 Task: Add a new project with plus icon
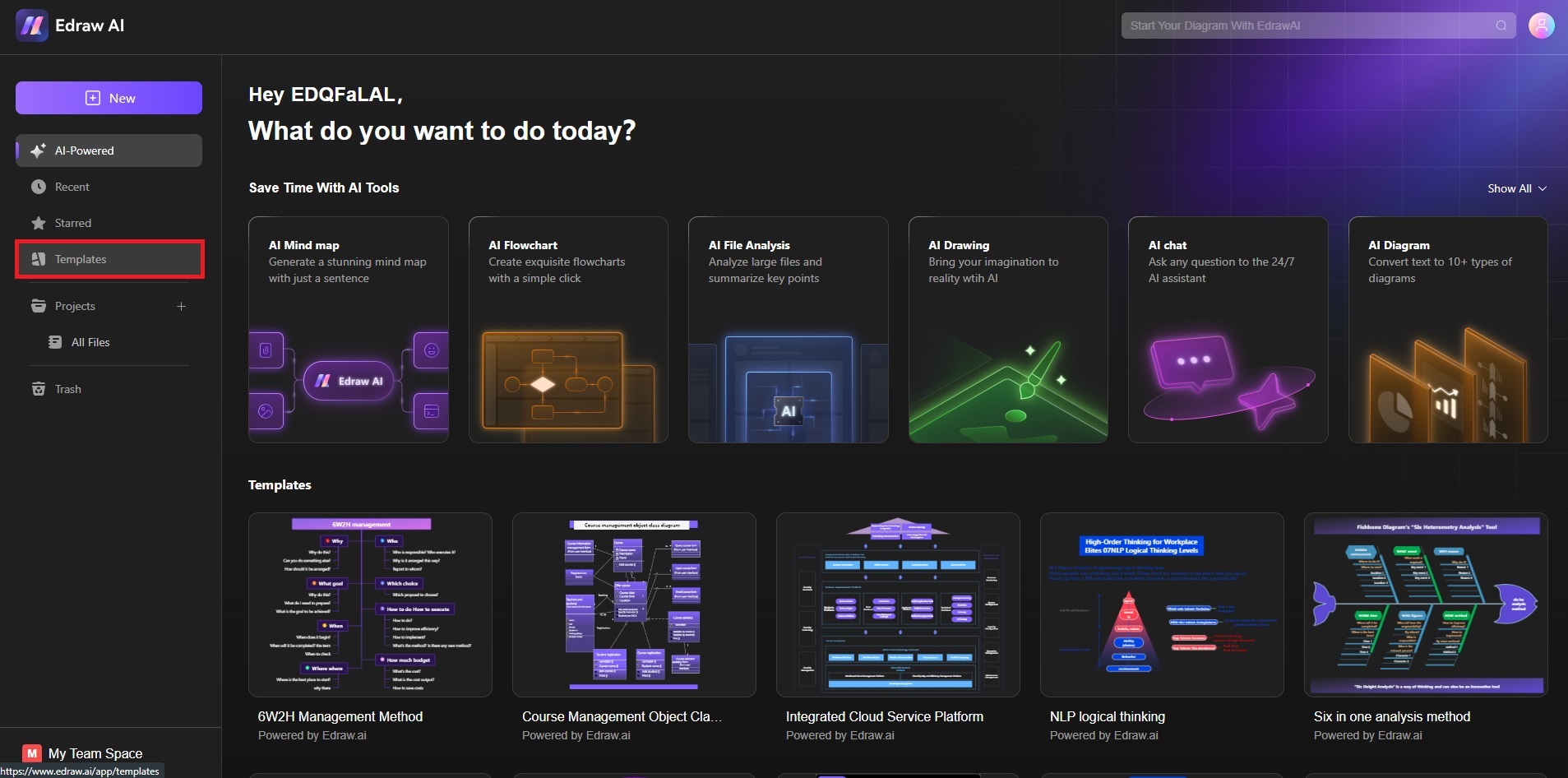[x=181, y=306]
